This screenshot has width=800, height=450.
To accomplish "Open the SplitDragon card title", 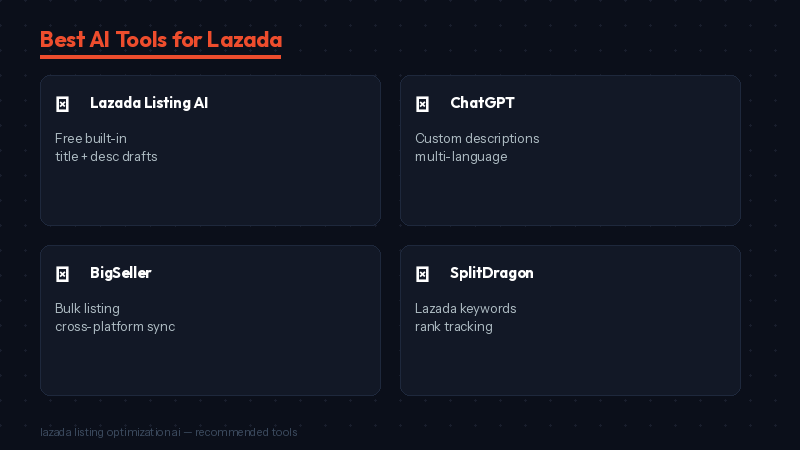I will click(x=492, y=273).
